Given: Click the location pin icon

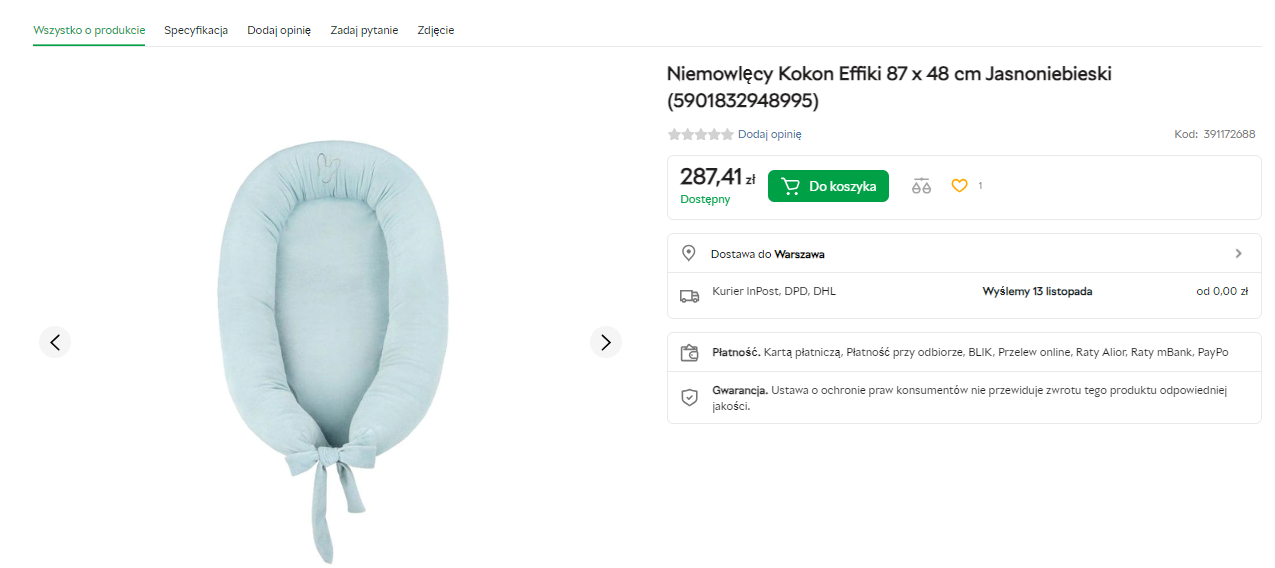Looking at the screenshot, I should pyautogui.click(x=689, y=253).
